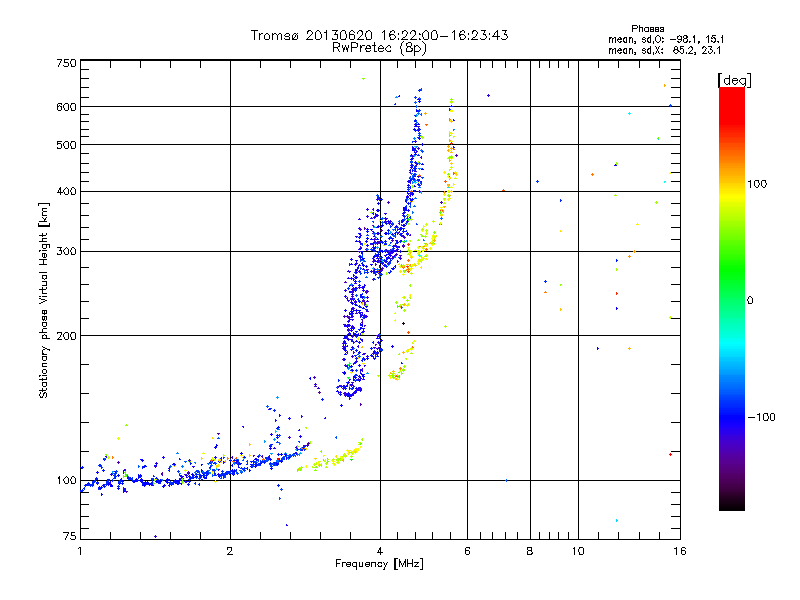Click the colorbar tick label '0'
Image resolution: width=800 pixels, height=600 pixels.
750,300
